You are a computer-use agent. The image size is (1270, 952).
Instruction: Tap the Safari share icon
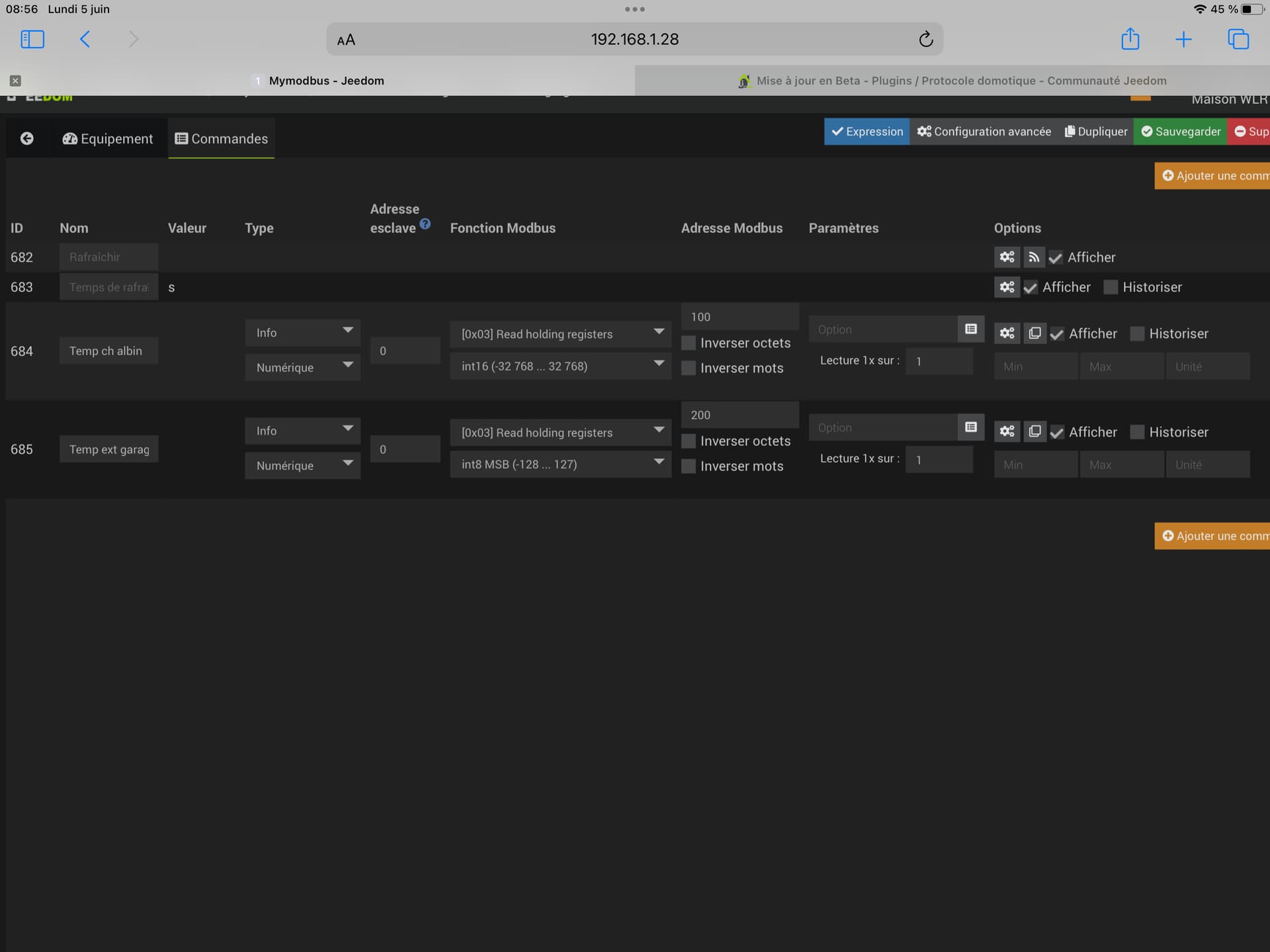pyautogui.click(x=1130, y=39)
